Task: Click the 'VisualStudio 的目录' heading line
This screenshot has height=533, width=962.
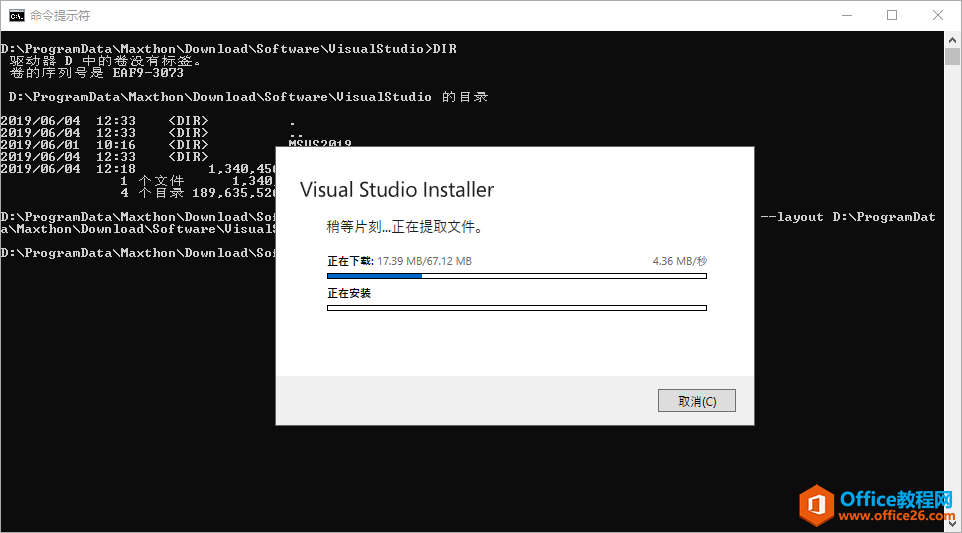Action: click(x=248, y=97)
